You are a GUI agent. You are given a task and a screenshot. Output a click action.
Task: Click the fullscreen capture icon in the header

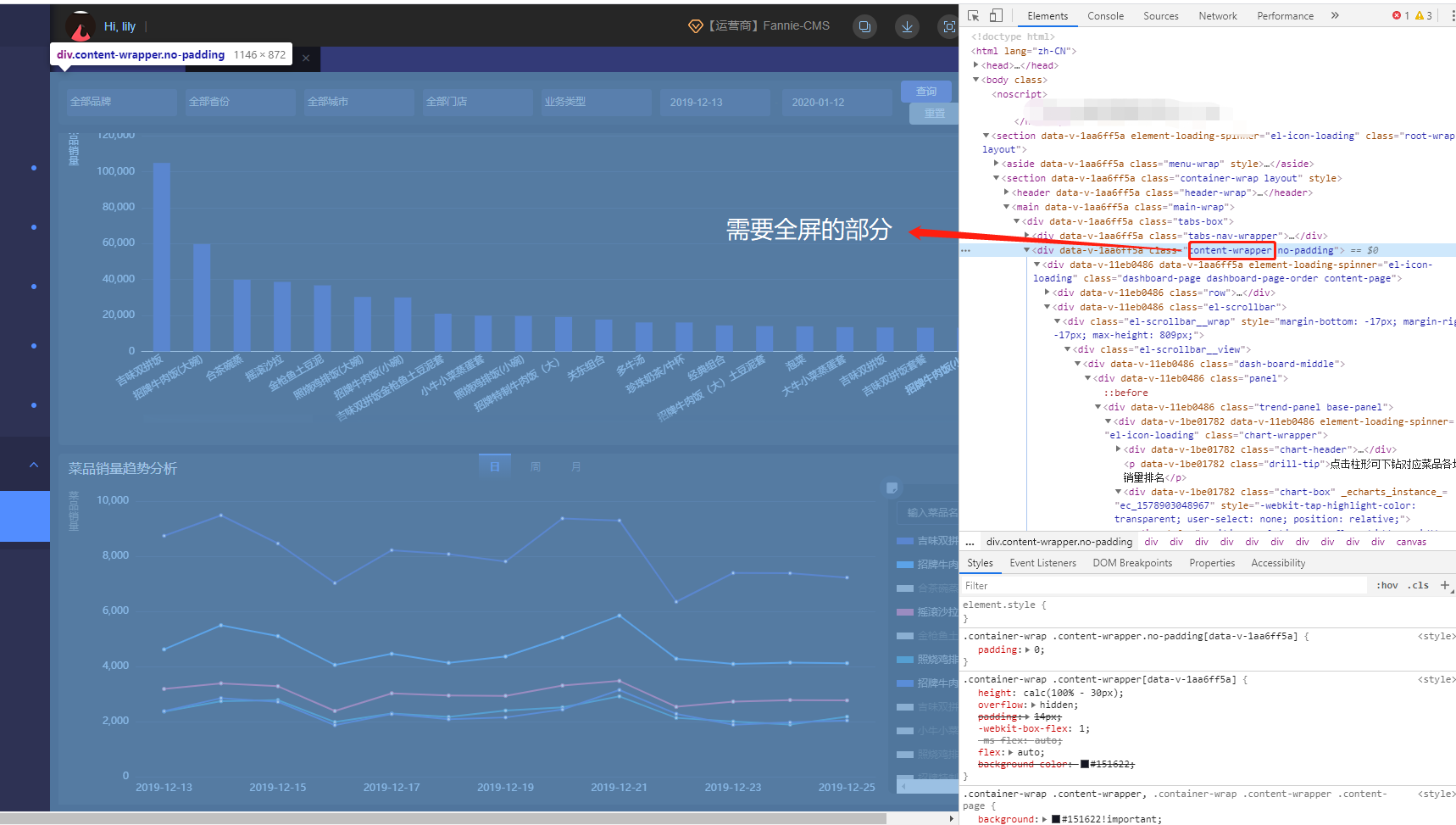[948, 26]
